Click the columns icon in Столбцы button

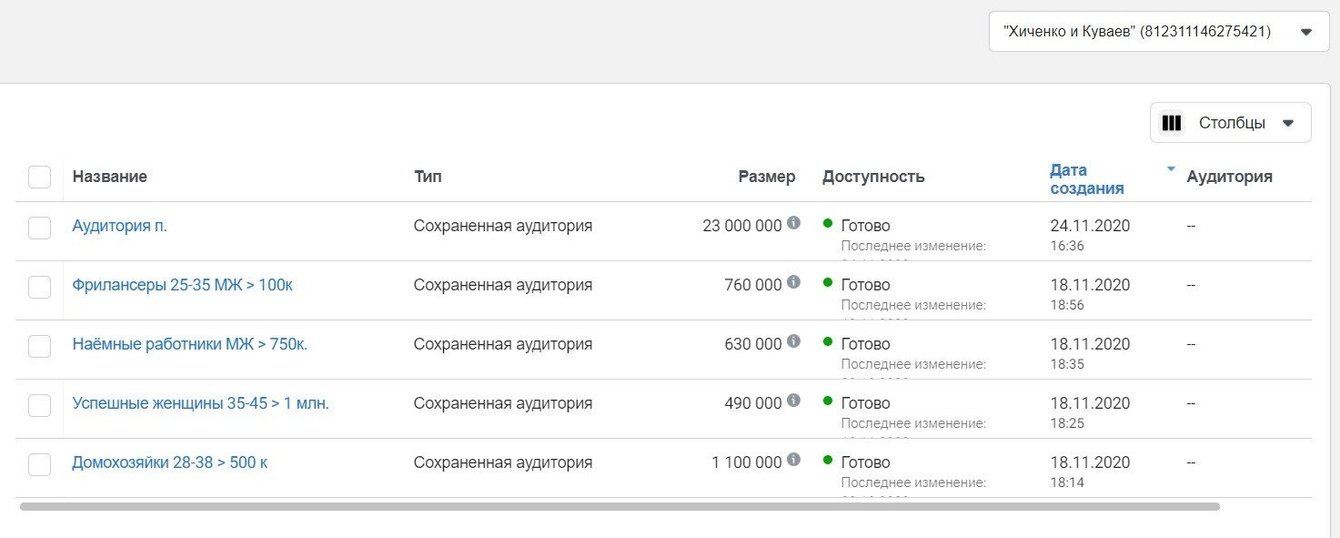tap(1172, 123)
